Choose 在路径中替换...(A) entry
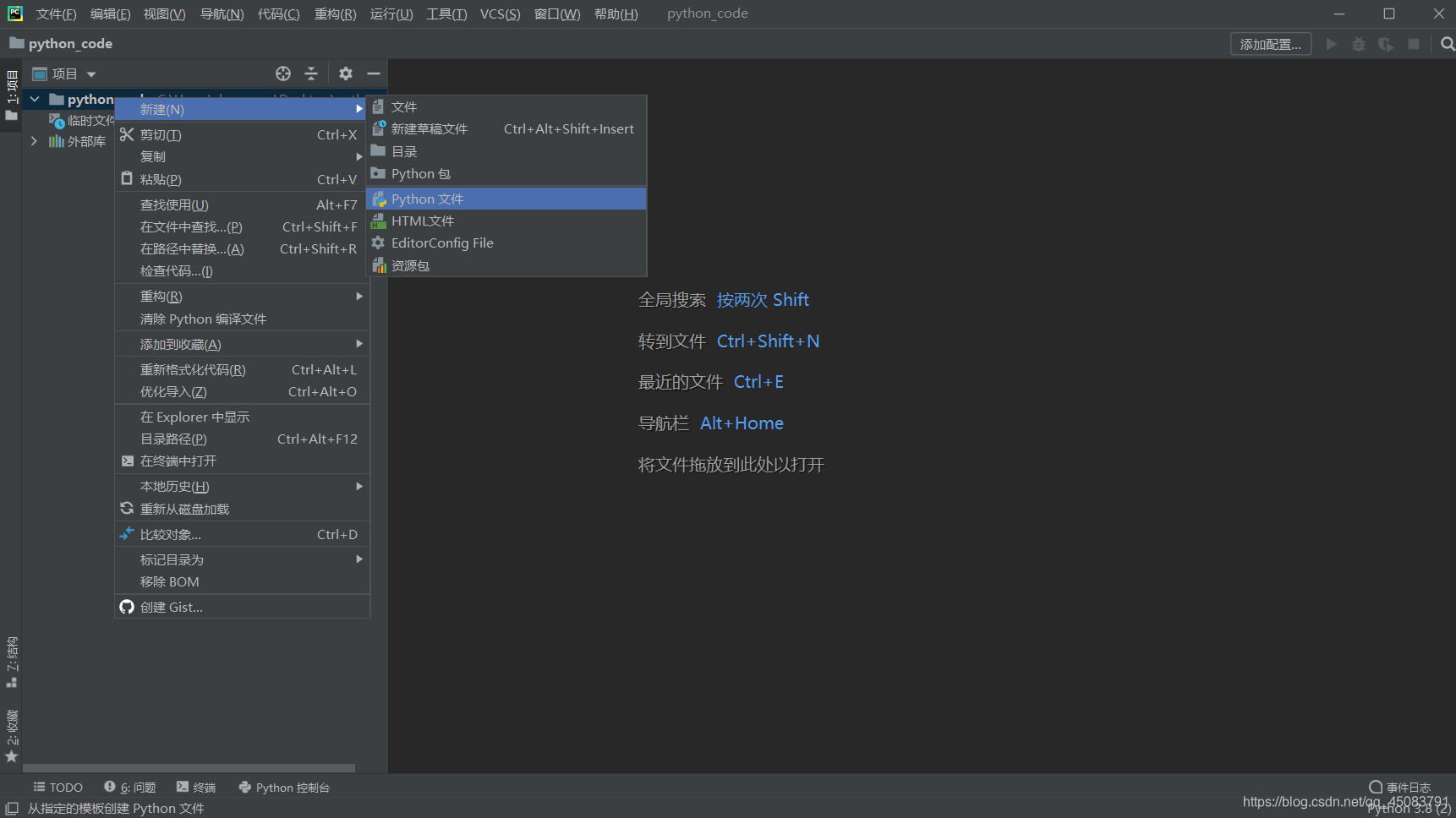 [243, 248]
